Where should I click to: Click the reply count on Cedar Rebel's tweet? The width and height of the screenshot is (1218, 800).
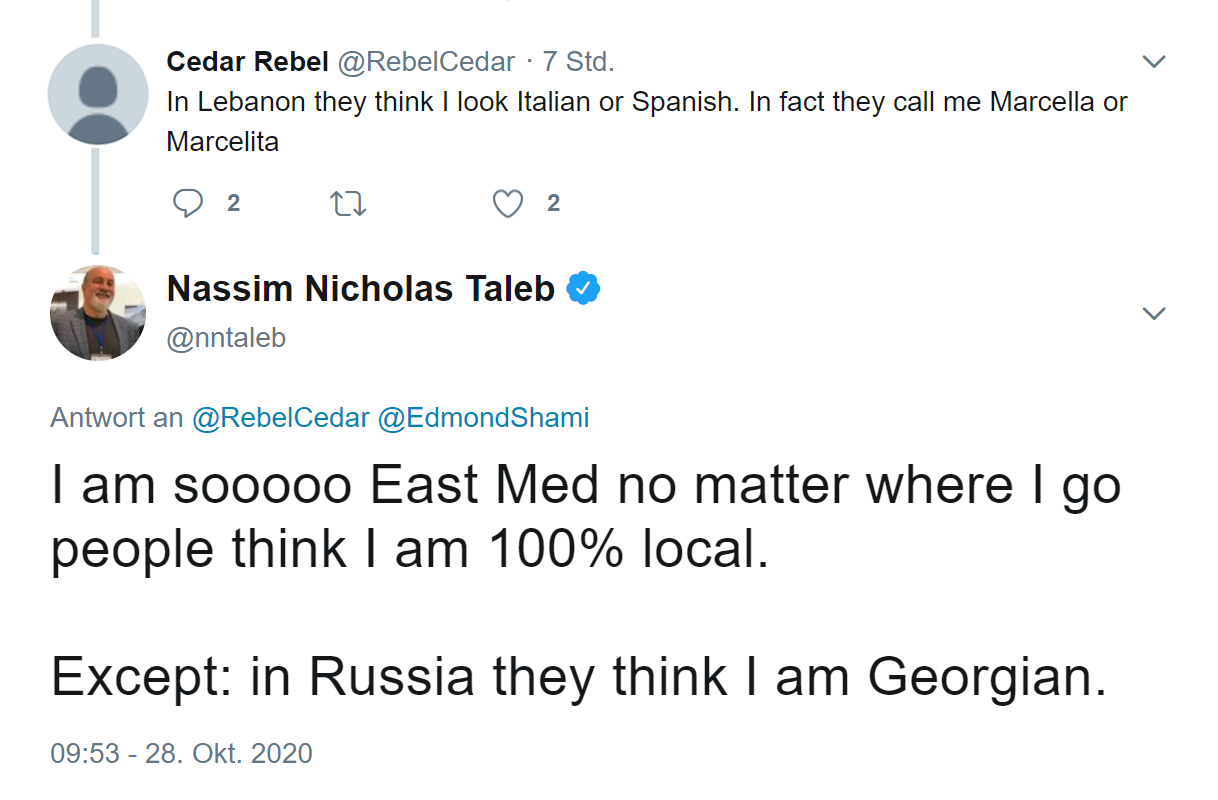(x=233, y=204)
